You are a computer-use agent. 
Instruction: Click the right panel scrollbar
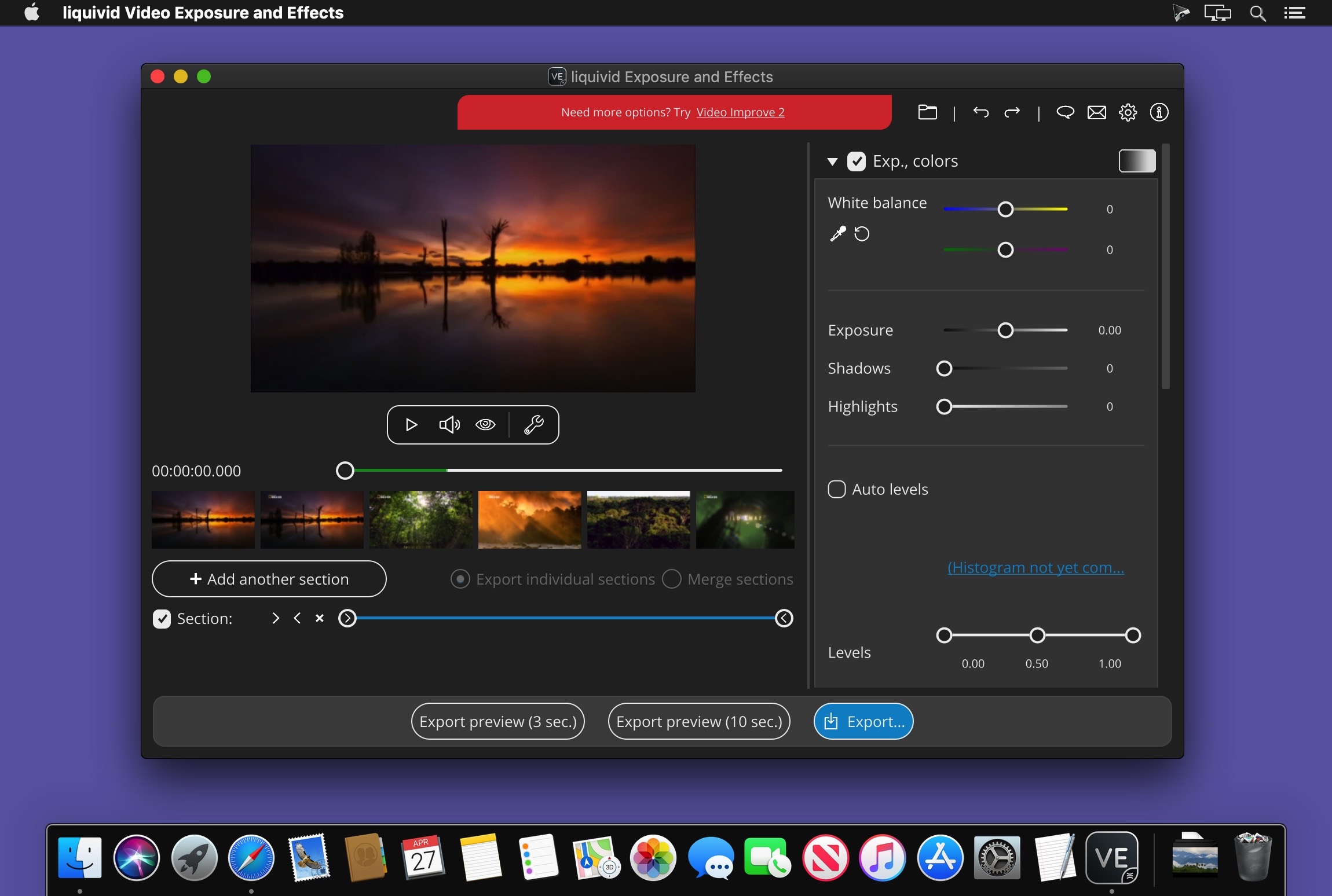click(x=1165, y=266)
